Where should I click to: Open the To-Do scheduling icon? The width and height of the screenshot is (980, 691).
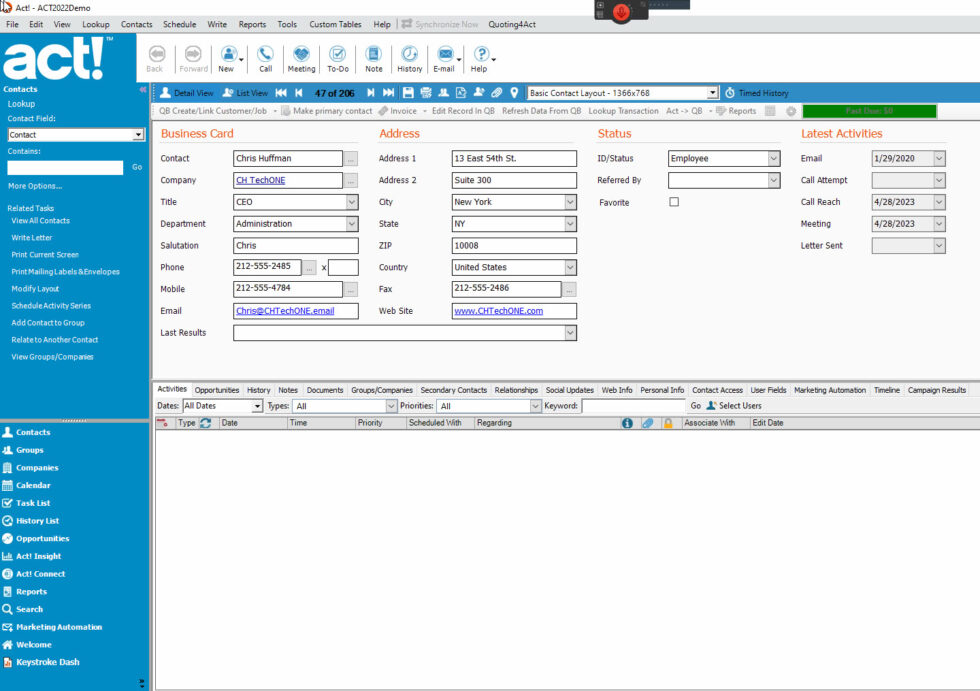click(x=338, y=58)
